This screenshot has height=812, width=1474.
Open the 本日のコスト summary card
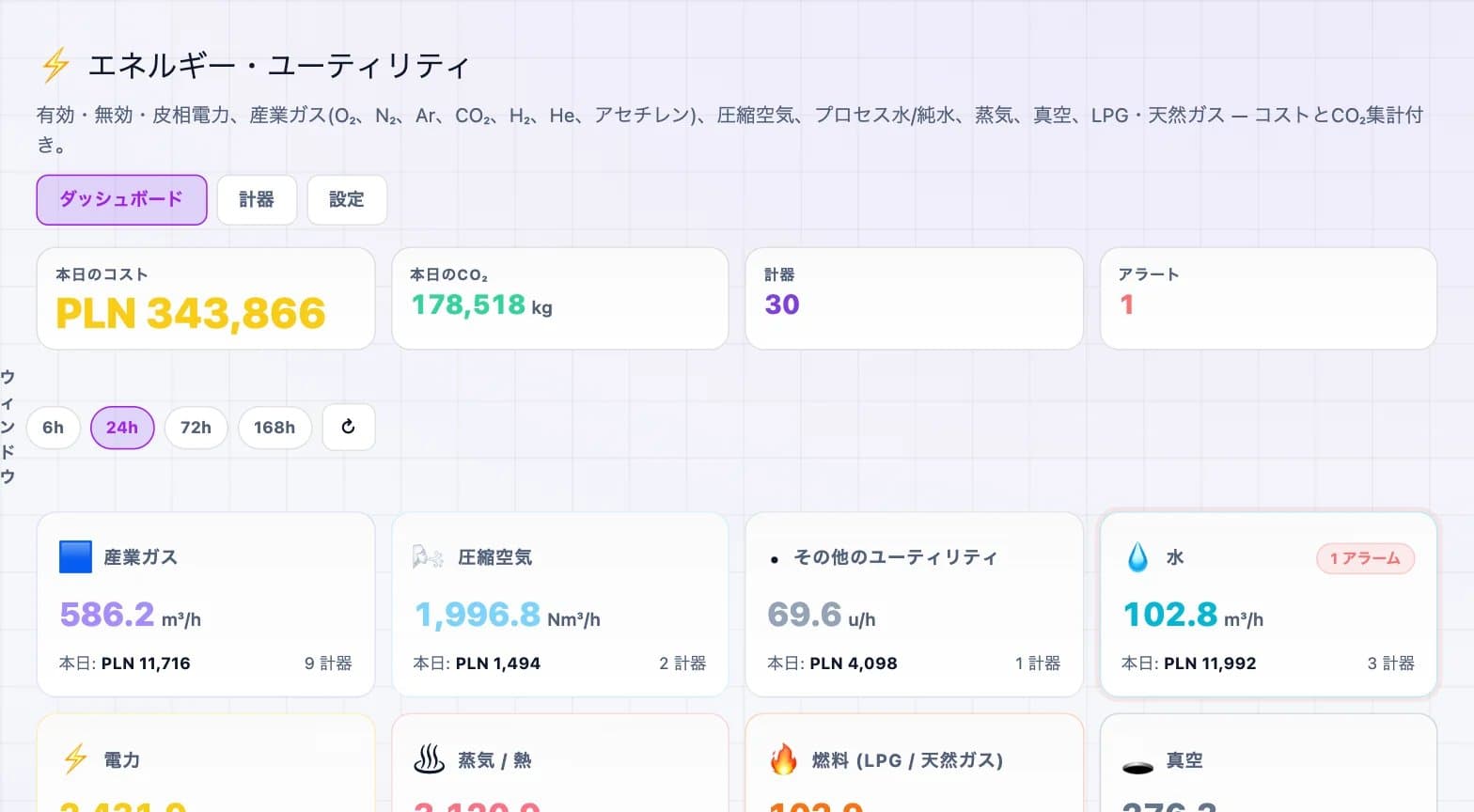tap(206, 299)
